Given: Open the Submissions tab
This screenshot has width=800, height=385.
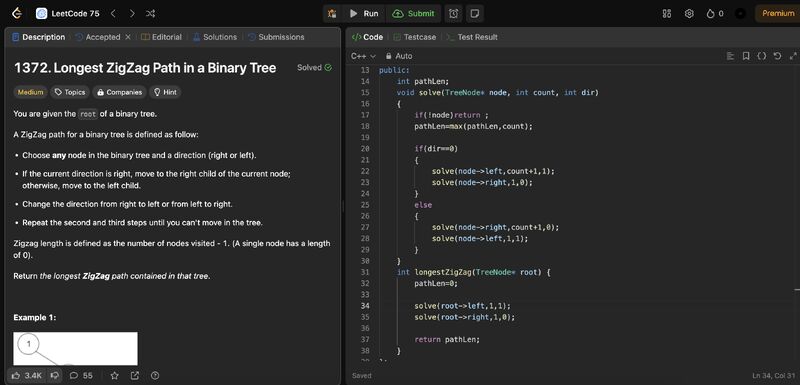Looking at the screenshot, I should coord(276,37).
